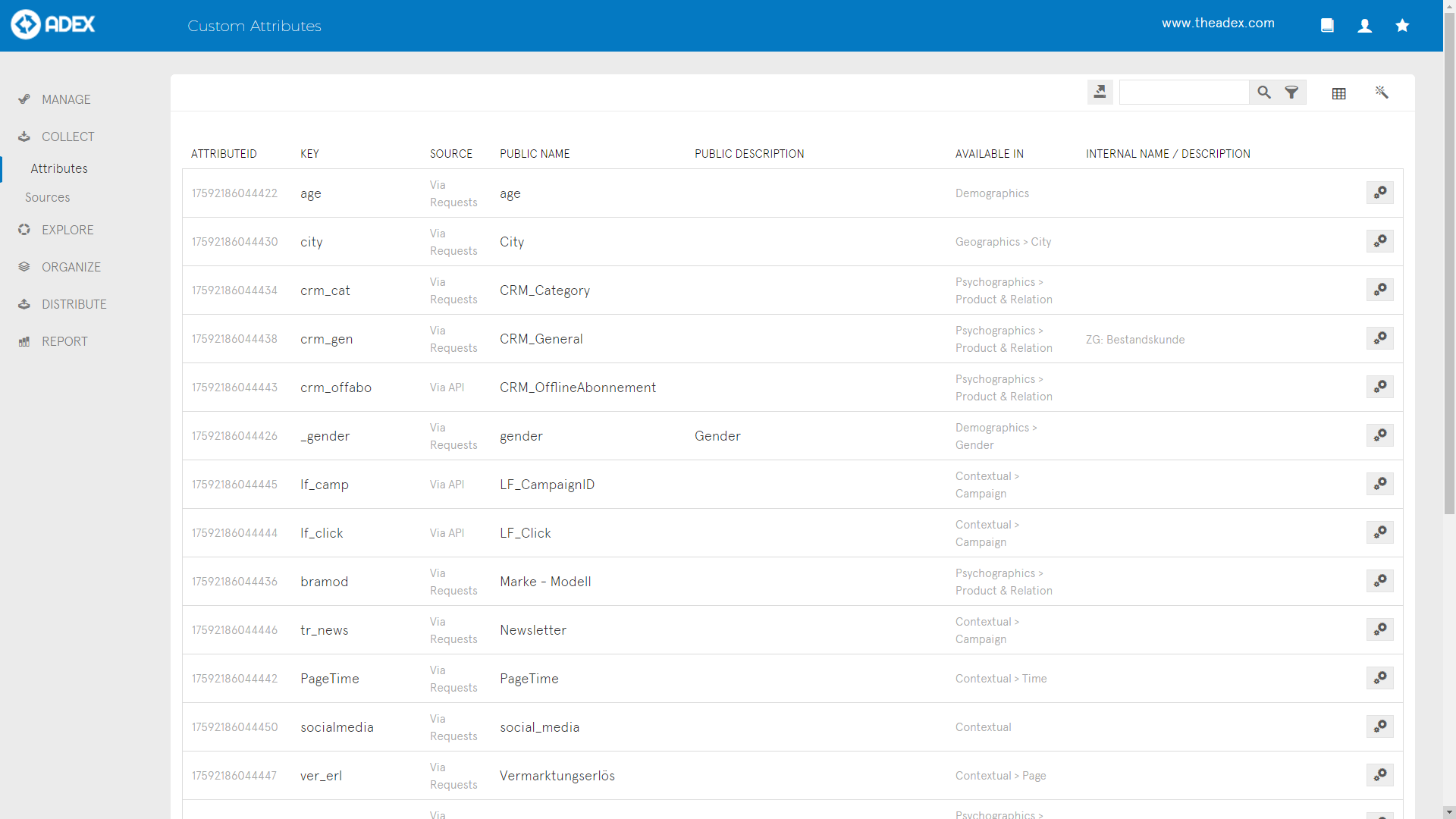This screenshot has width=1456, height=819.
Task: Open the Sources submenu item
Action: point(47,197)
